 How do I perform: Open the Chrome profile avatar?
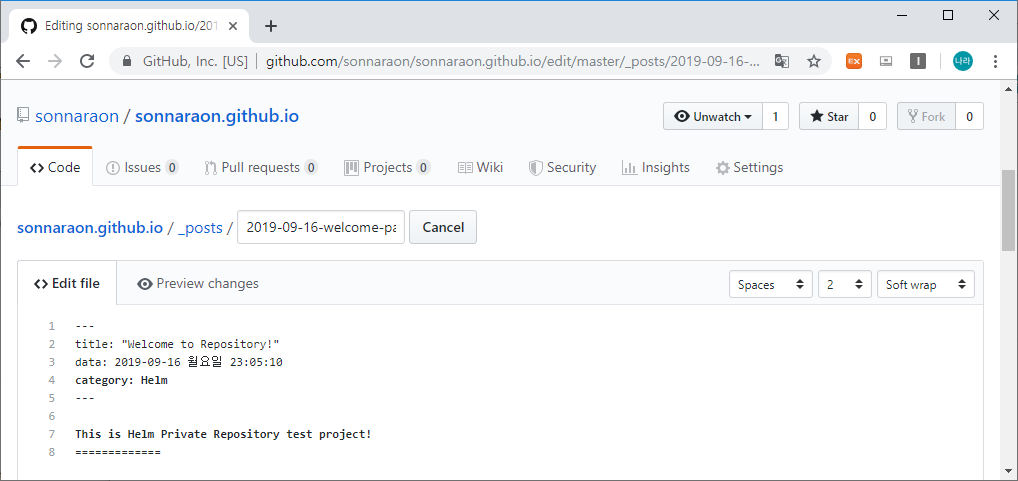963,62
